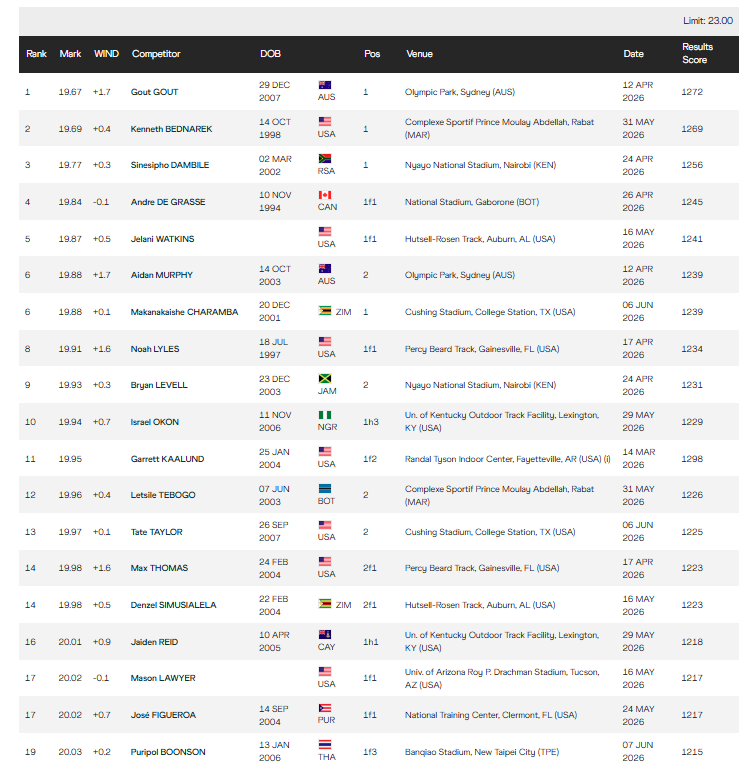Open Garrett KAALUND profile link
The width and height of the screenshot is (746, 767).
click(167, 459)
